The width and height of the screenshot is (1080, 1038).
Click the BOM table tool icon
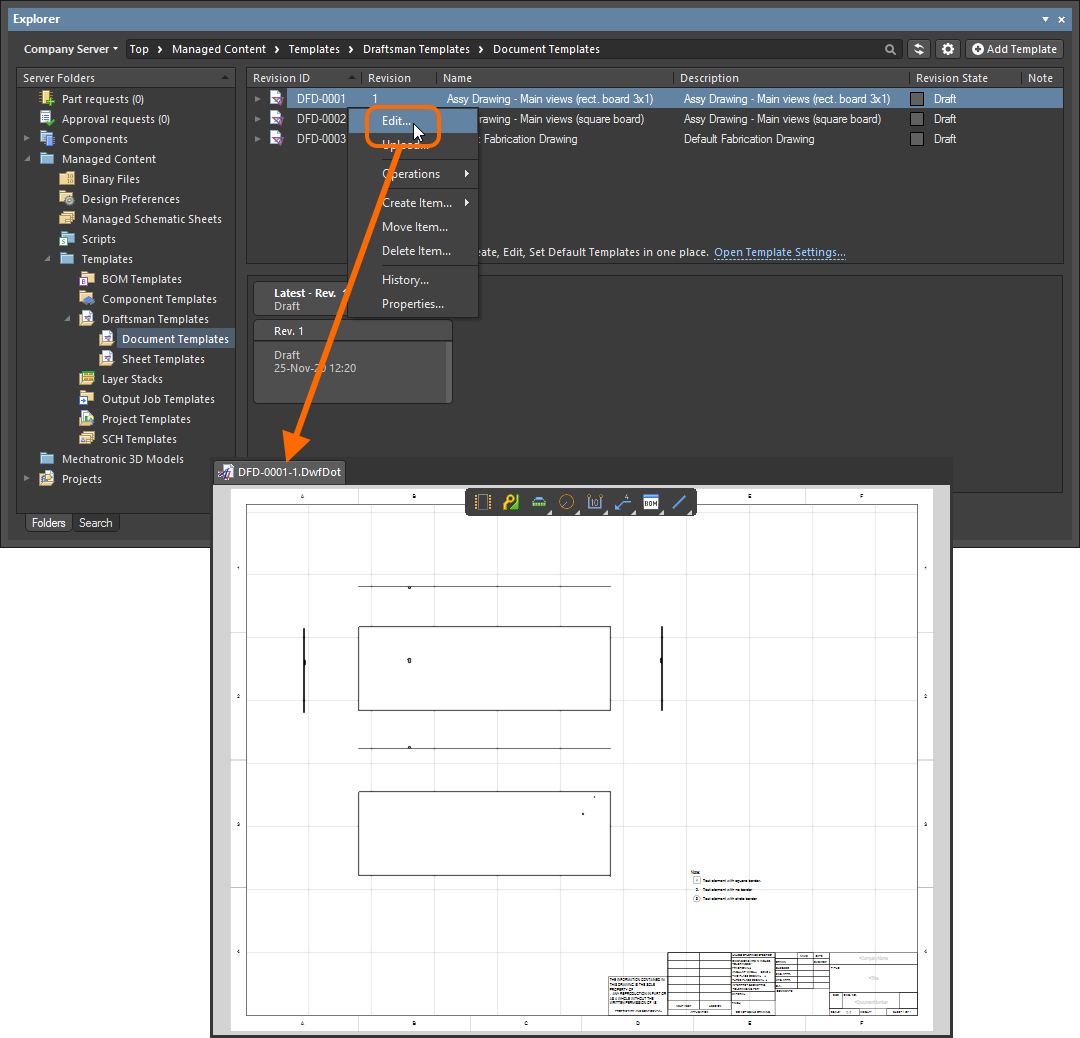(651, 503)
